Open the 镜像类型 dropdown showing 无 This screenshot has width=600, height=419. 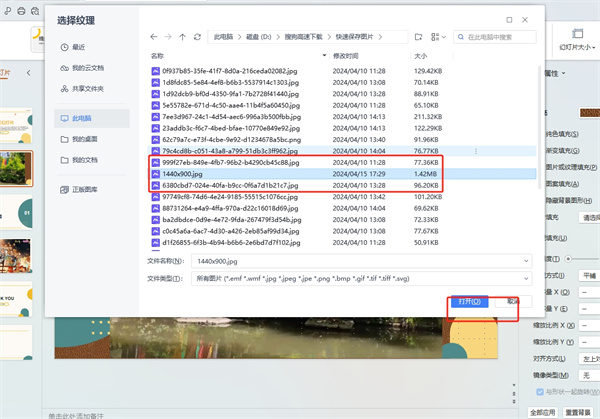pos(589,375)
